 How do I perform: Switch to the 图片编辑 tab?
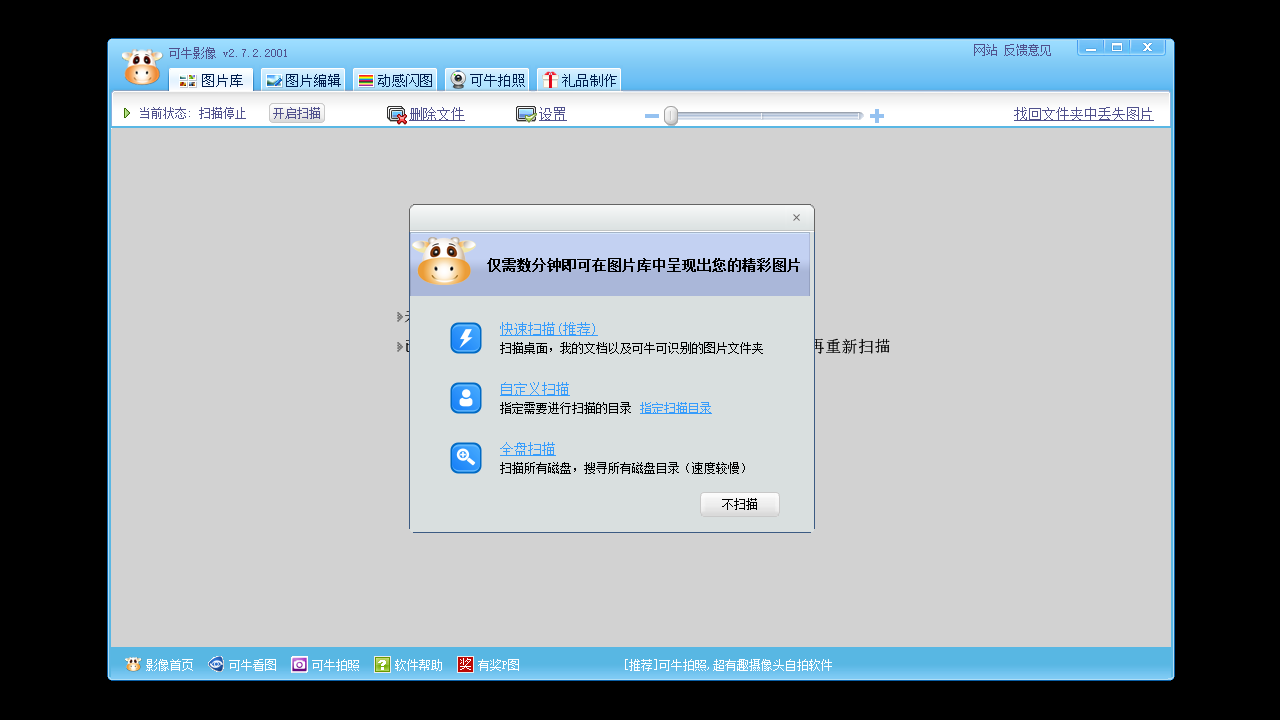(303, 79)
